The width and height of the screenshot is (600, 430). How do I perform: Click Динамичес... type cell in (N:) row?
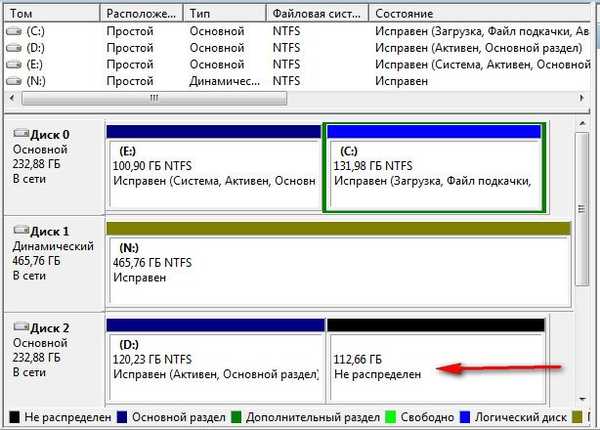coord(225,81)
